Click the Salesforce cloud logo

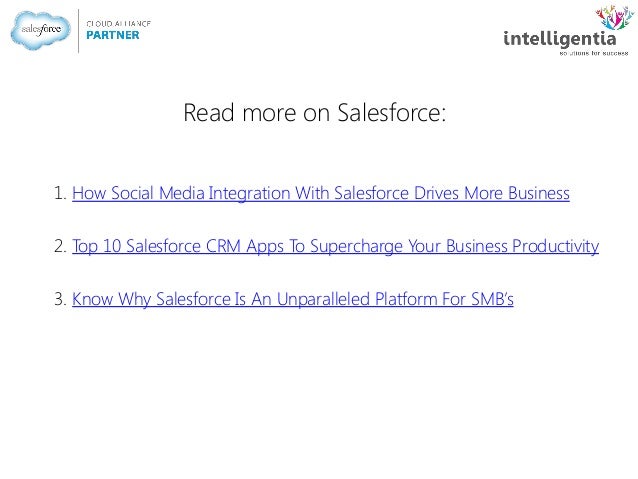(42, 29)
